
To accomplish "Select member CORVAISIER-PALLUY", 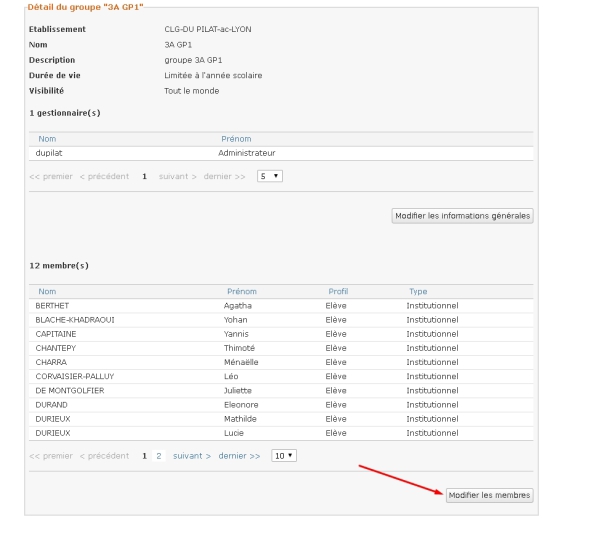I will click(x=281, y=376).
